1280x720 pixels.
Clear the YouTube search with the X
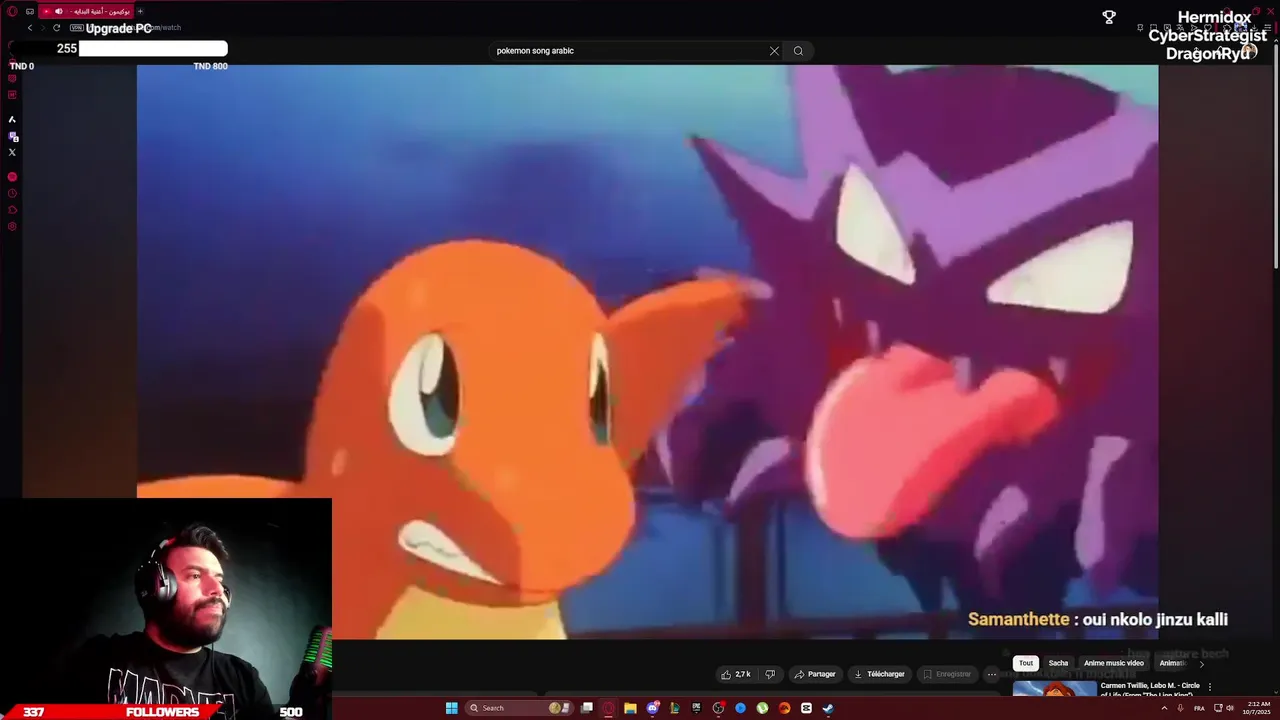coord(774,50)
